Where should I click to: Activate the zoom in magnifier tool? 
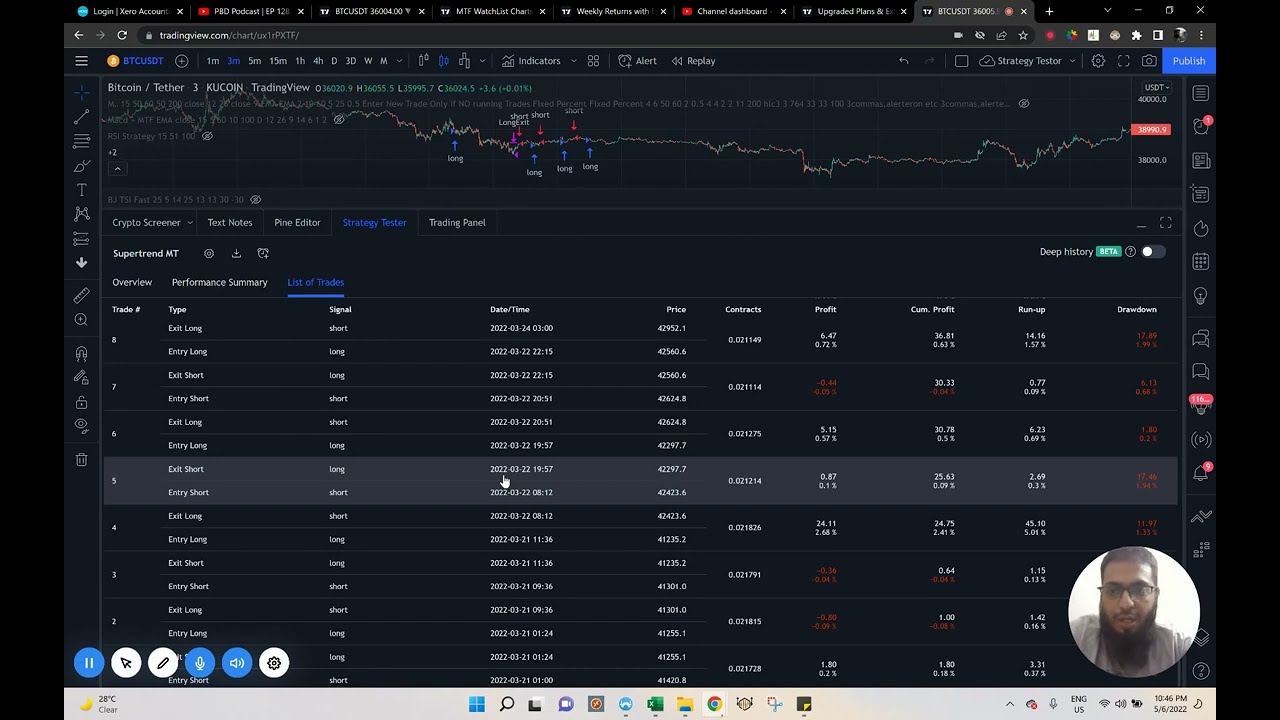pyautogui.click(x=81, y=320)
